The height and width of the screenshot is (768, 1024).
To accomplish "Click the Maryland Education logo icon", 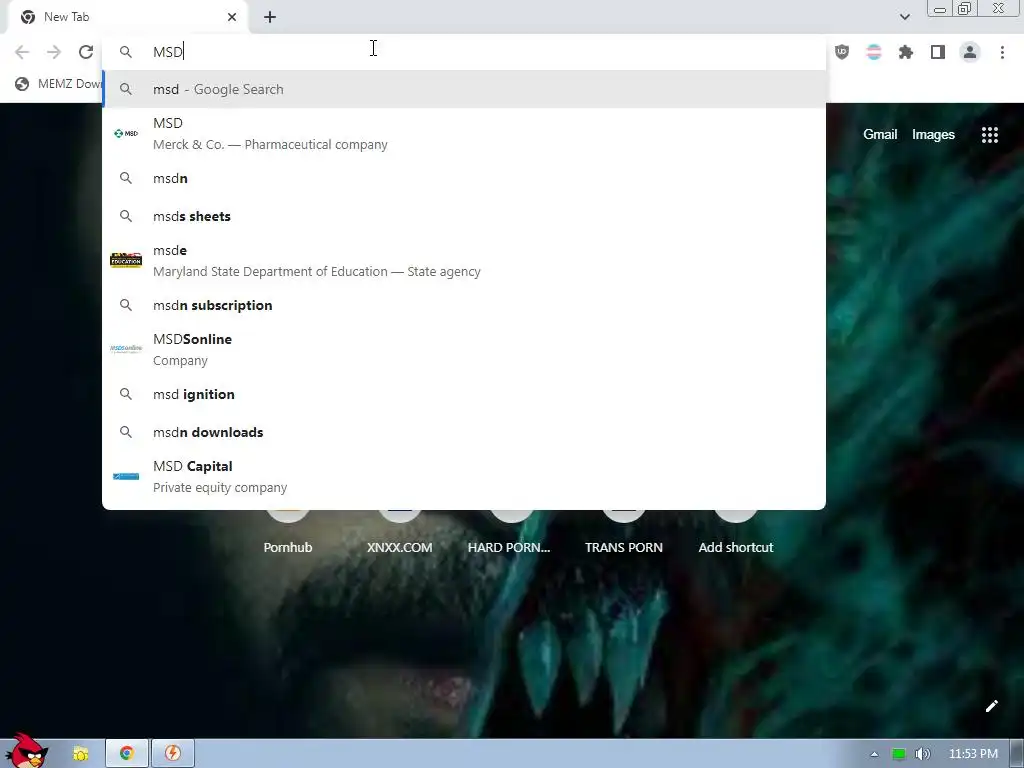I will coord(126,260).
